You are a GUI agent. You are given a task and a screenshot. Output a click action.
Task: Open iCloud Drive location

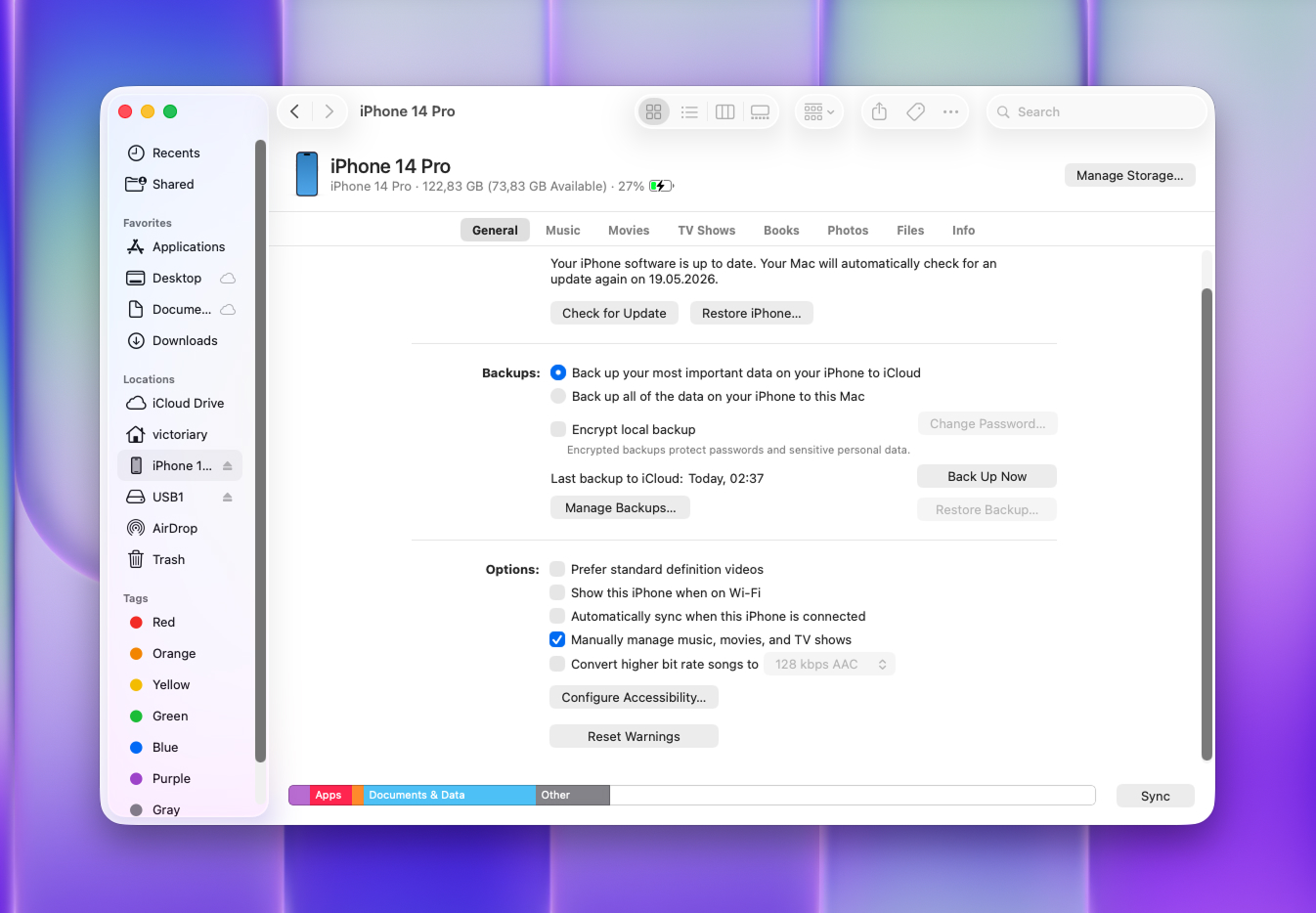coord(180,404)
